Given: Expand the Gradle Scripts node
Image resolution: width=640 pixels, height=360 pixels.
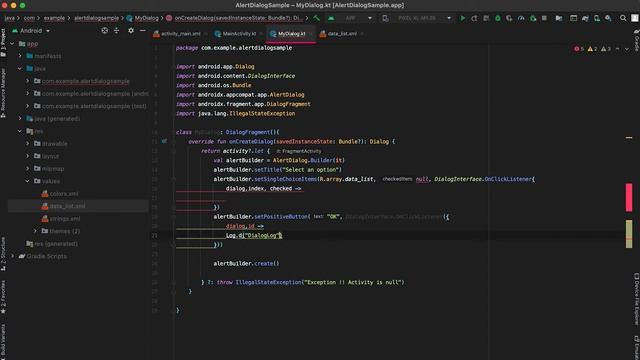Looking at the screenshot, I should pos(12,256).
